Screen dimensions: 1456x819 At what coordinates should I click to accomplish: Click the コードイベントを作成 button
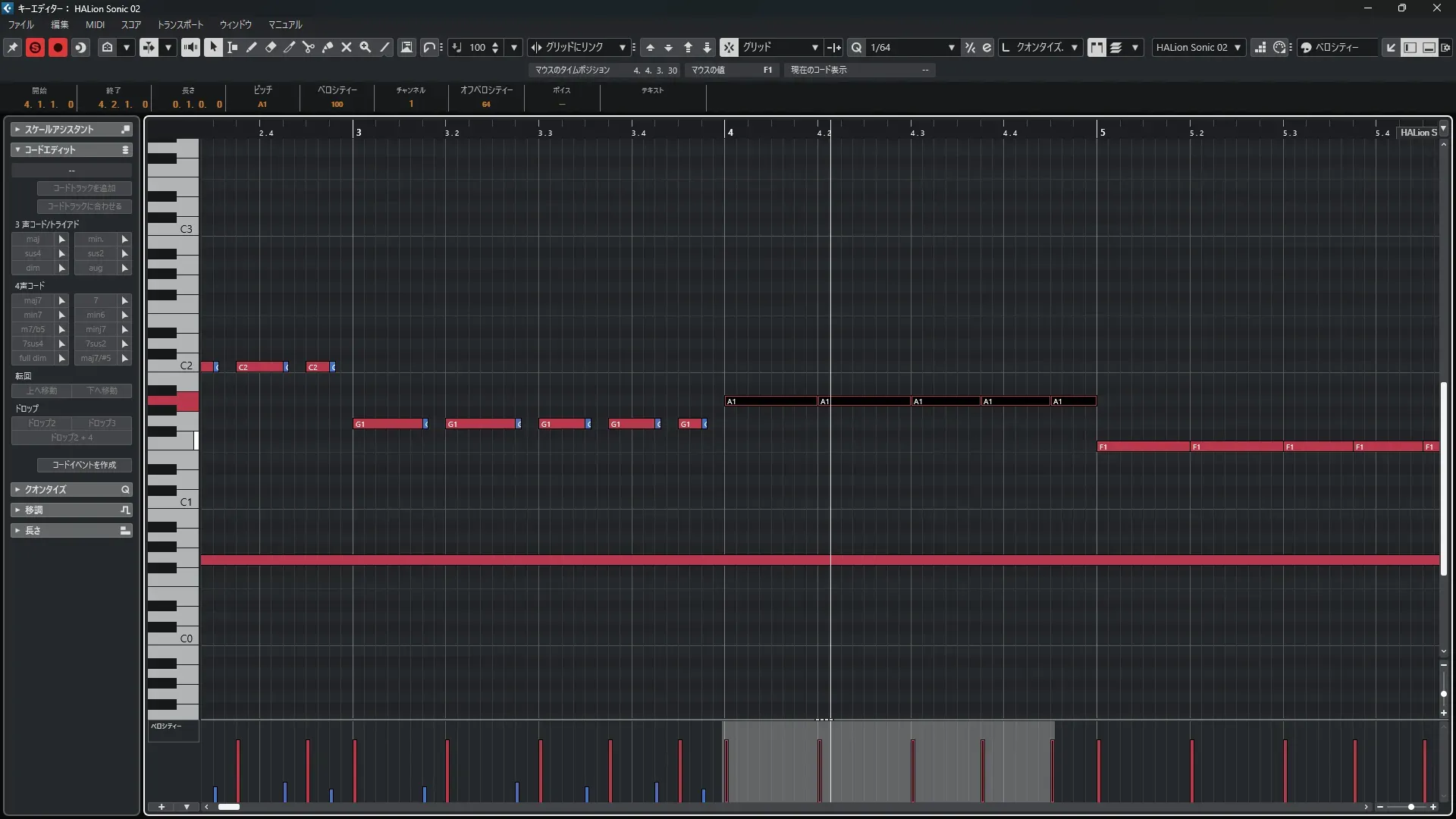(x=84, y=465)
